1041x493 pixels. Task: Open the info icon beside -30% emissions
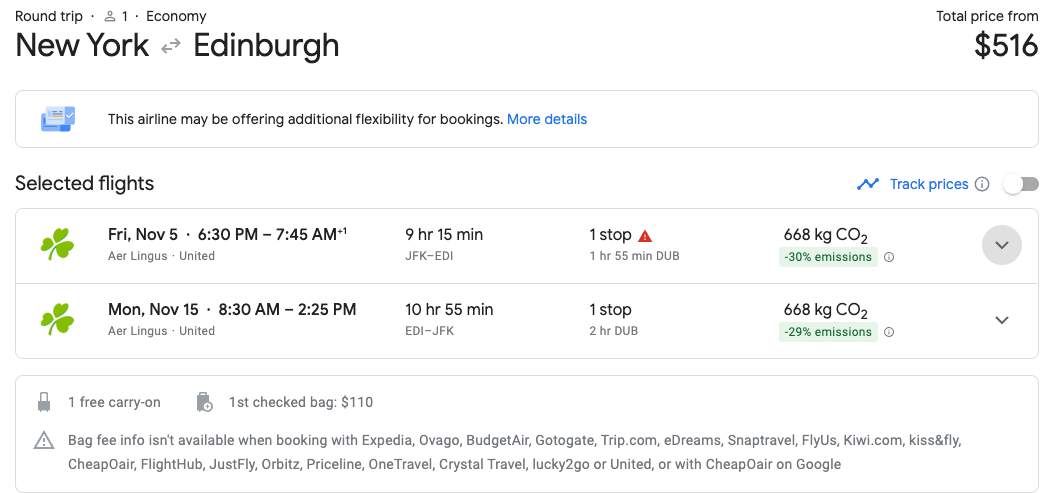point(890,257)
